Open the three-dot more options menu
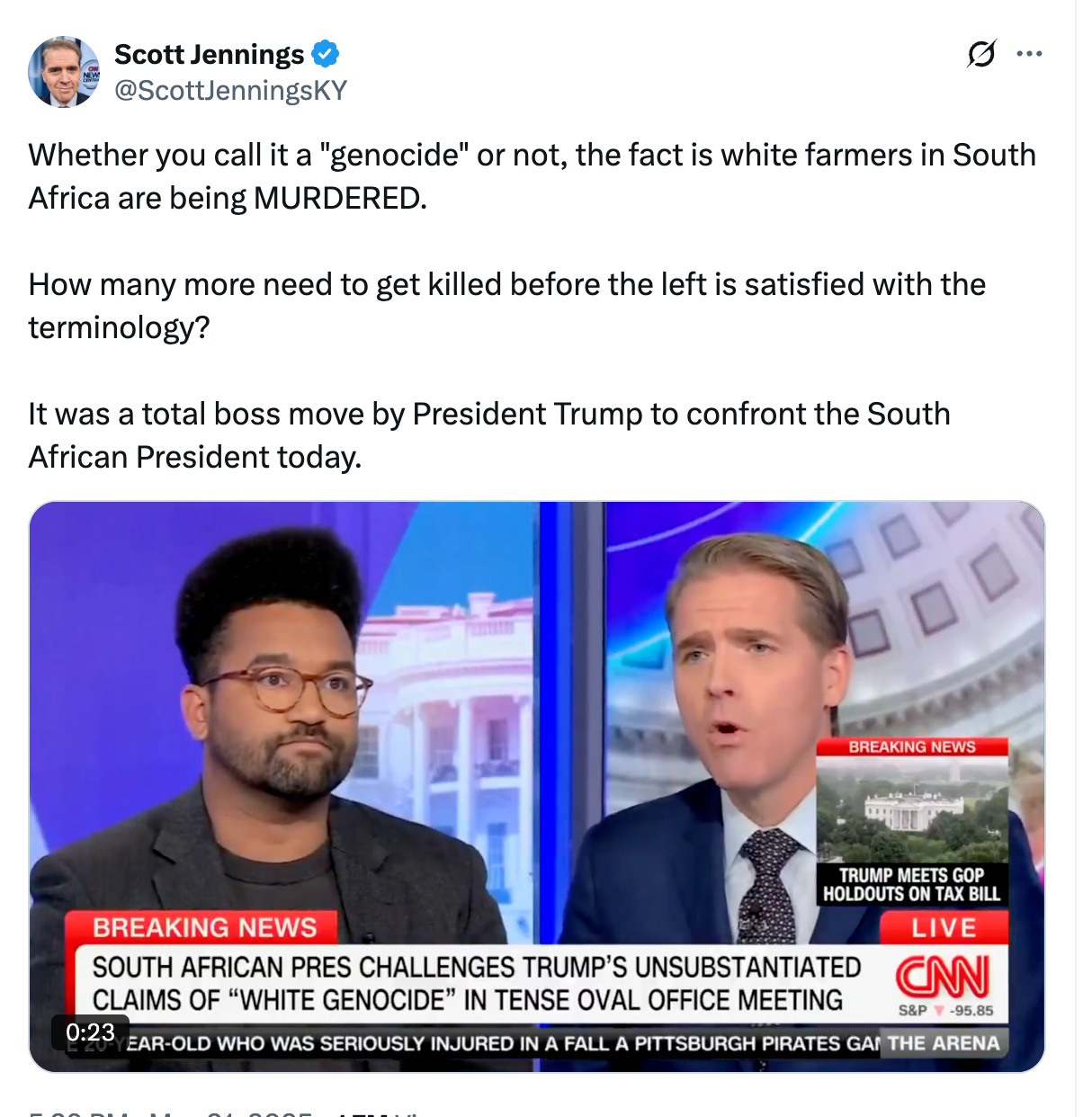The width and height of the screenshot is (1092, 1117). pos(1029,54)
